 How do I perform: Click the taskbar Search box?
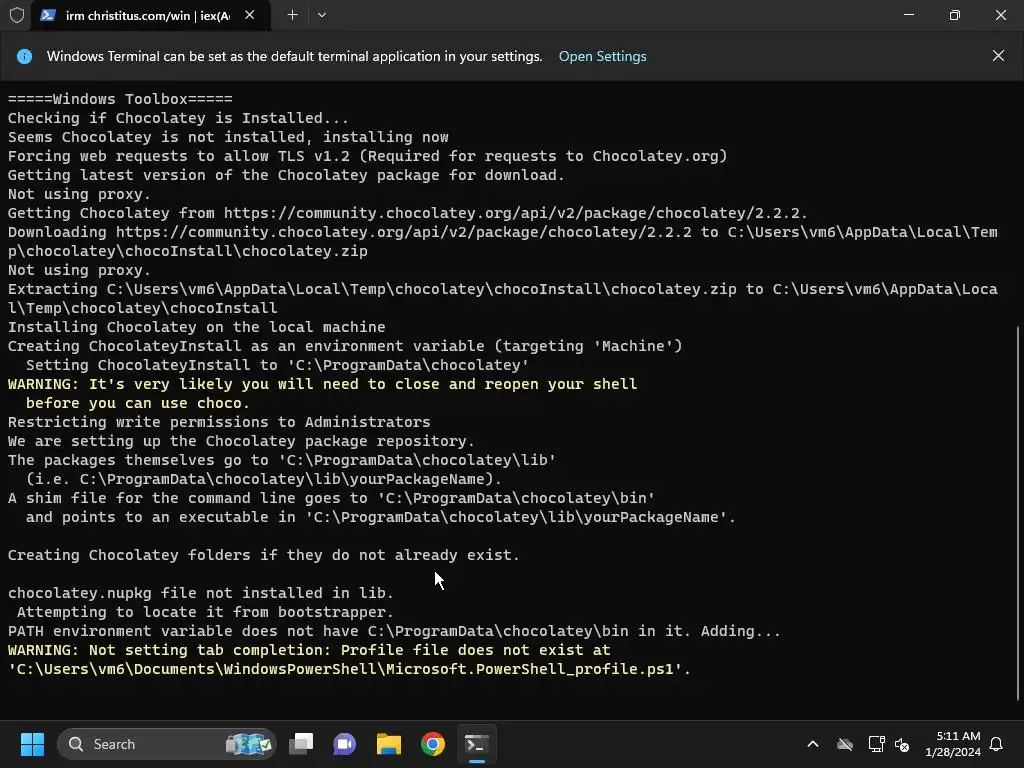tap(166, 744)
